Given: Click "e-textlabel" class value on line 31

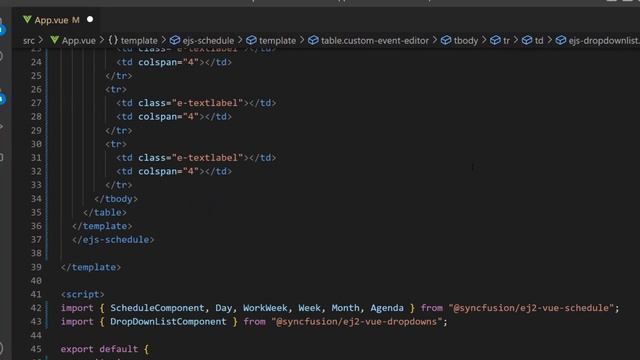Looking at the screenshot, I should [x=207, y=158].
